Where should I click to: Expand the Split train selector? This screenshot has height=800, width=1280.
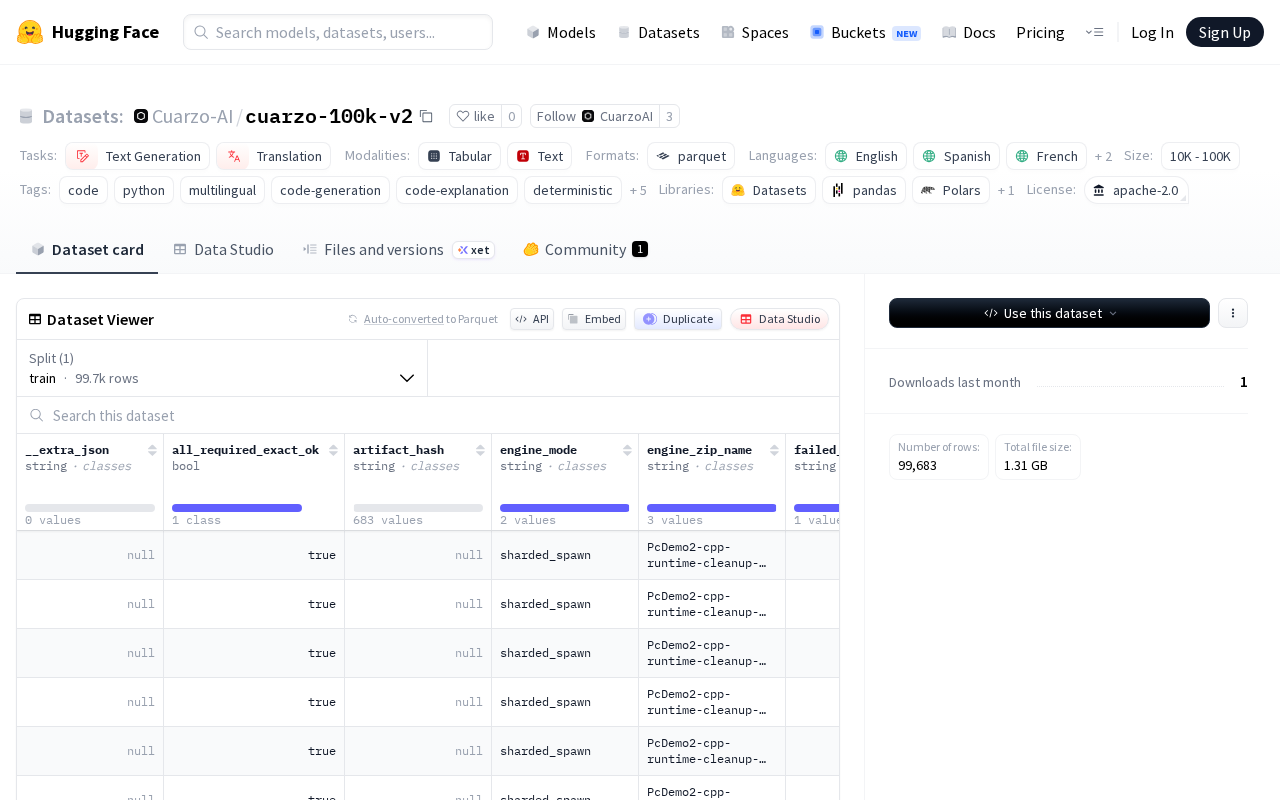pos(222,368)
